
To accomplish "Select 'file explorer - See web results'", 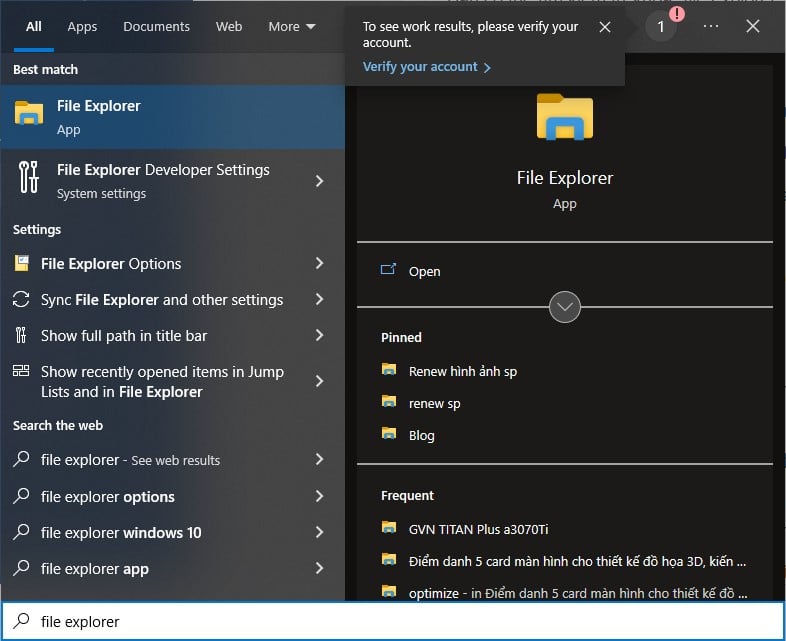I will click(130, 460).
